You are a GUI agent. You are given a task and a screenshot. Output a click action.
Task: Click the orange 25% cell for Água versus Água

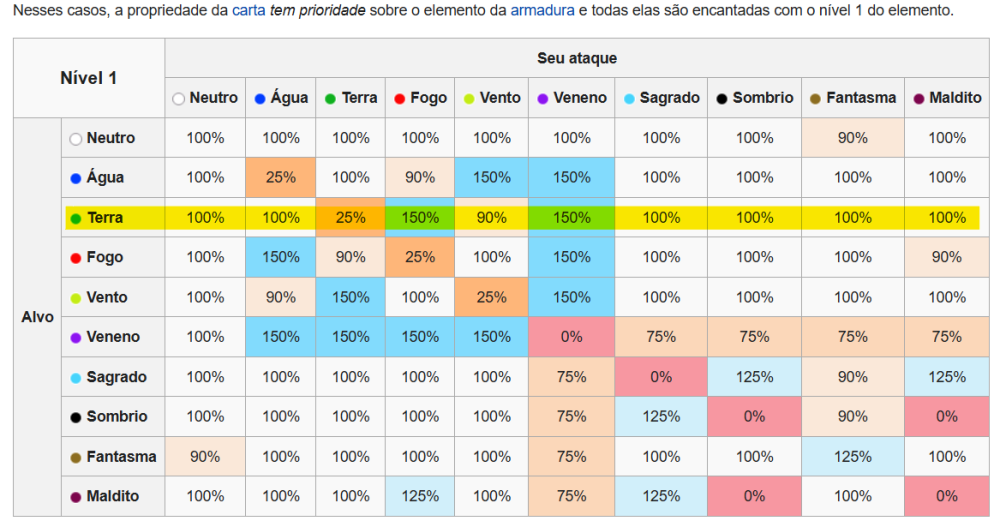[x=281, y=177]
